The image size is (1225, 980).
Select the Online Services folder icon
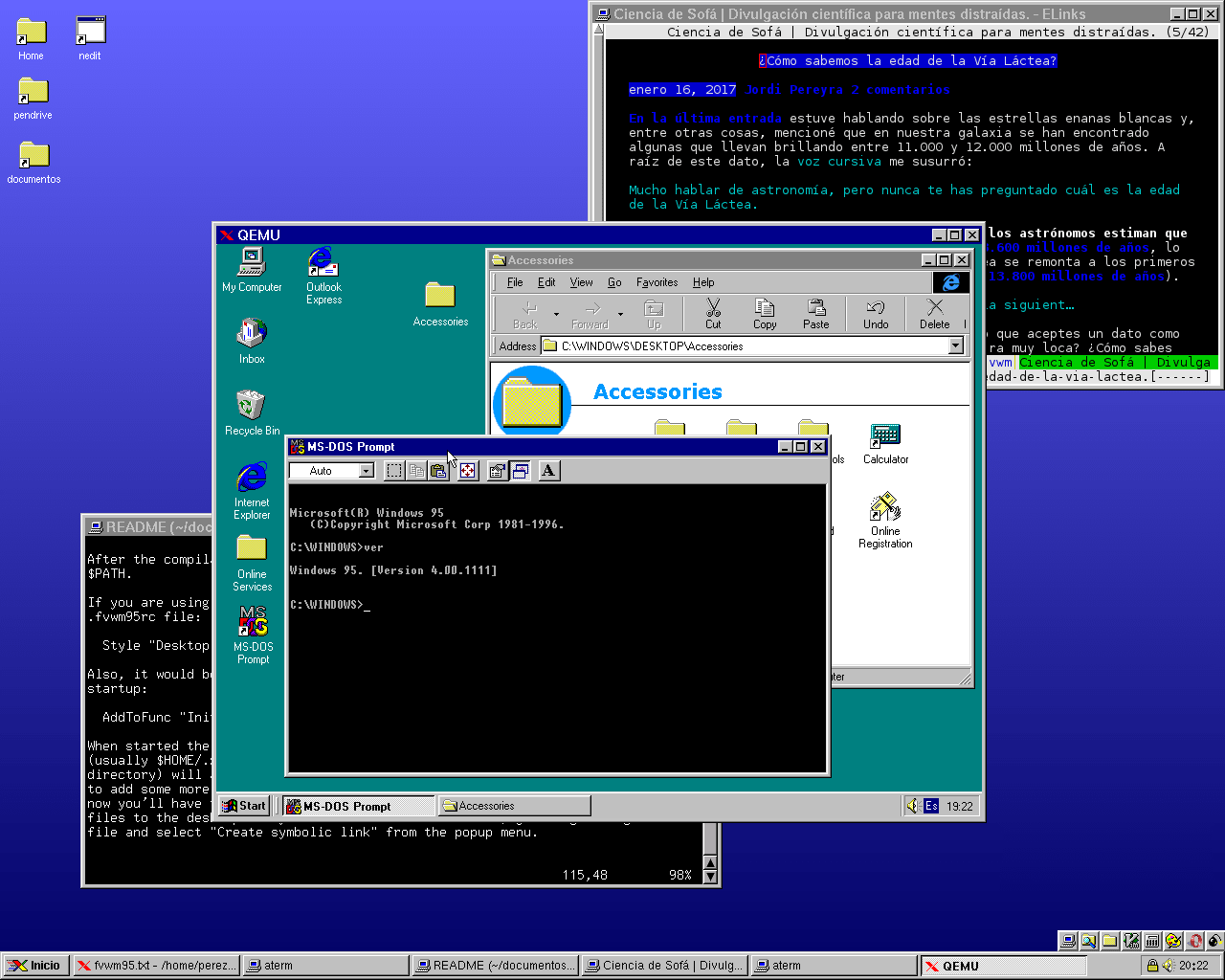click(252, 564)
